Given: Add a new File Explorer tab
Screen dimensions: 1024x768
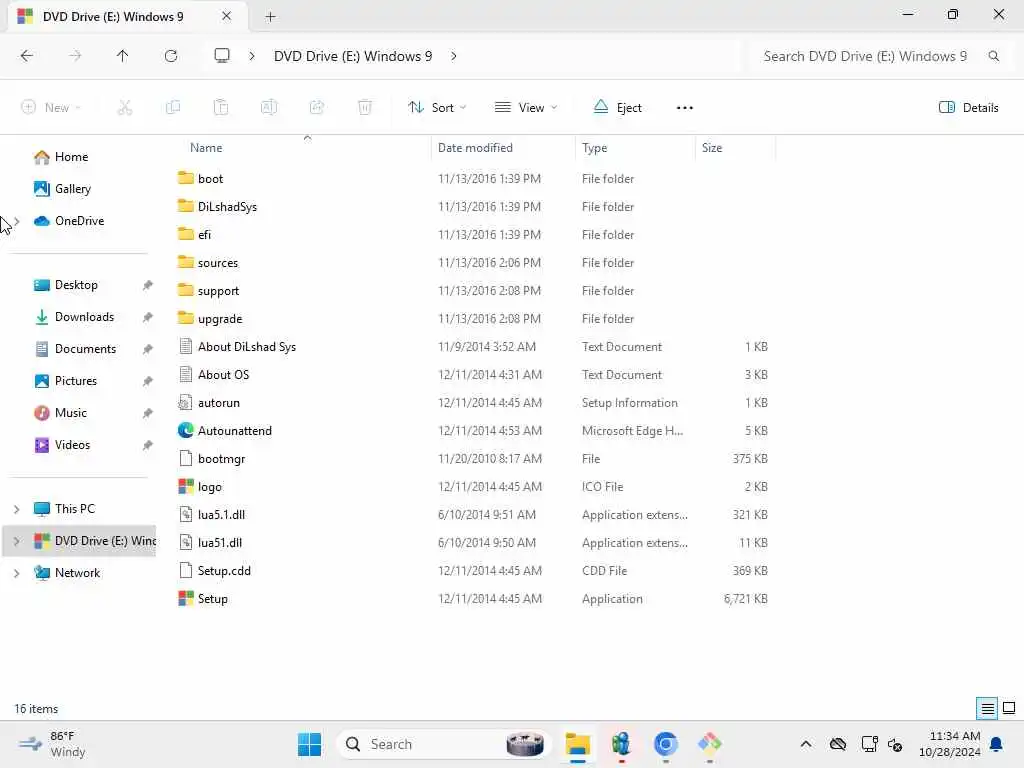Looking at the screenshot, I should tap(270, 16).
